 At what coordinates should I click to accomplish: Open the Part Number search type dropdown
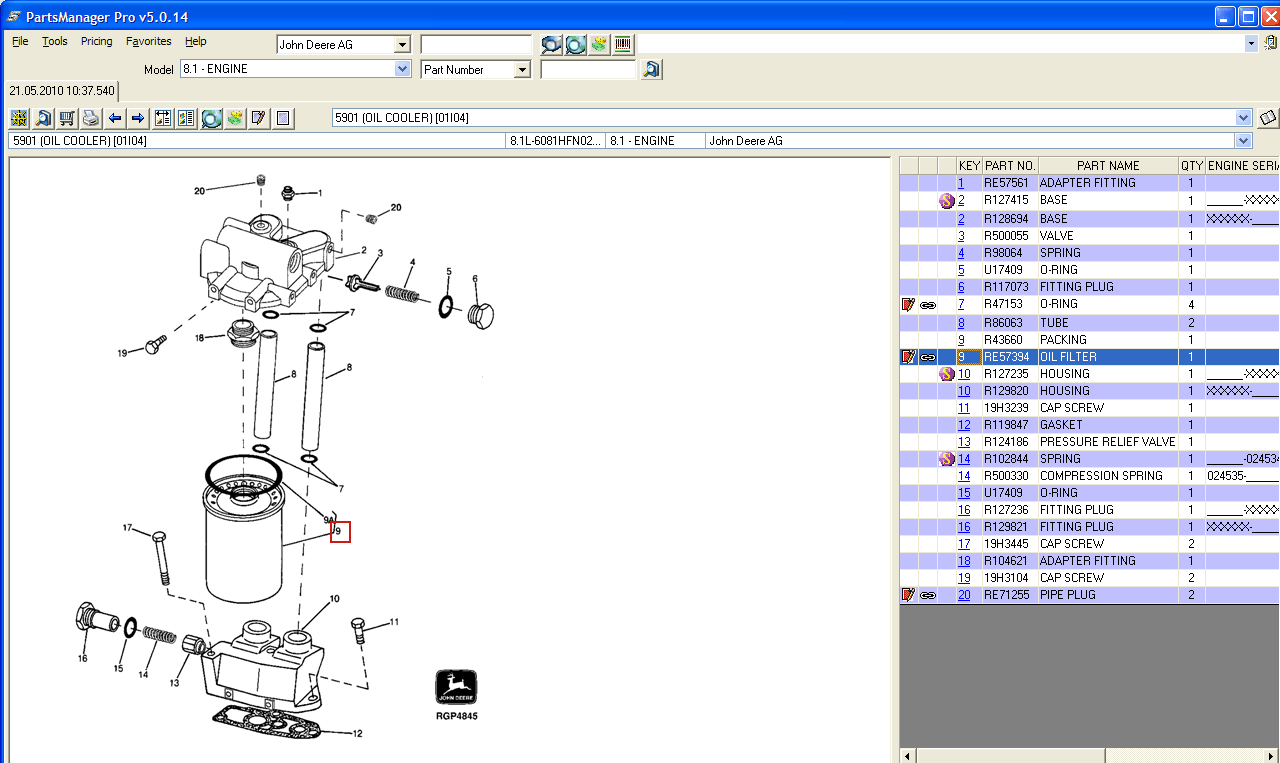521,70
